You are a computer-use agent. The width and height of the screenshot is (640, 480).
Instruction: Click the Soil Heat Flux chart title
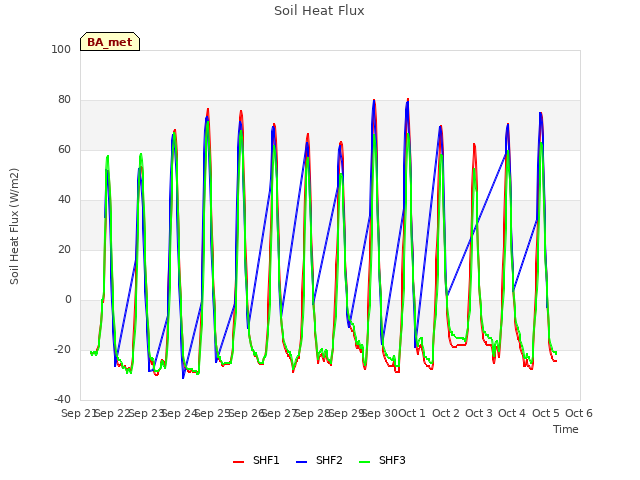click(319, 11)
